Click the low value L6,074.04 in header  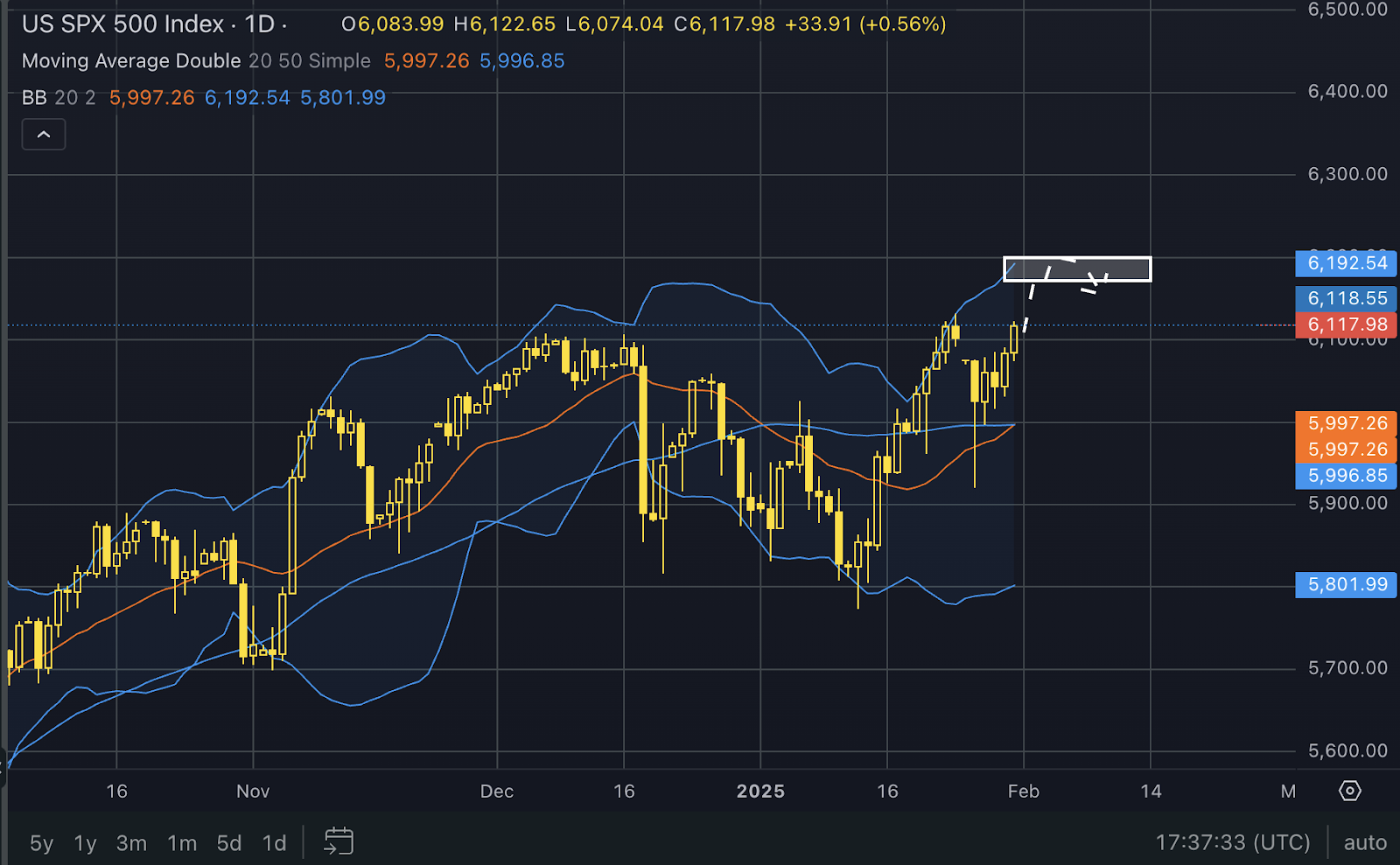[615, 24]
